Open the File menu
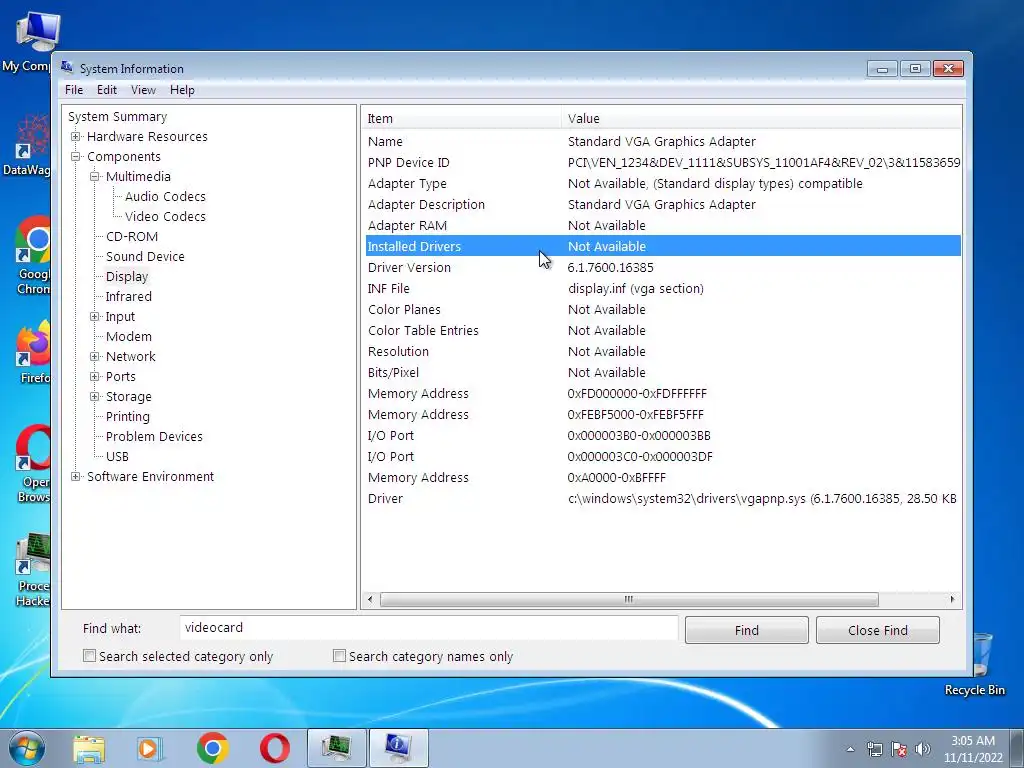The image size is (1024, 768). (74, 90)
